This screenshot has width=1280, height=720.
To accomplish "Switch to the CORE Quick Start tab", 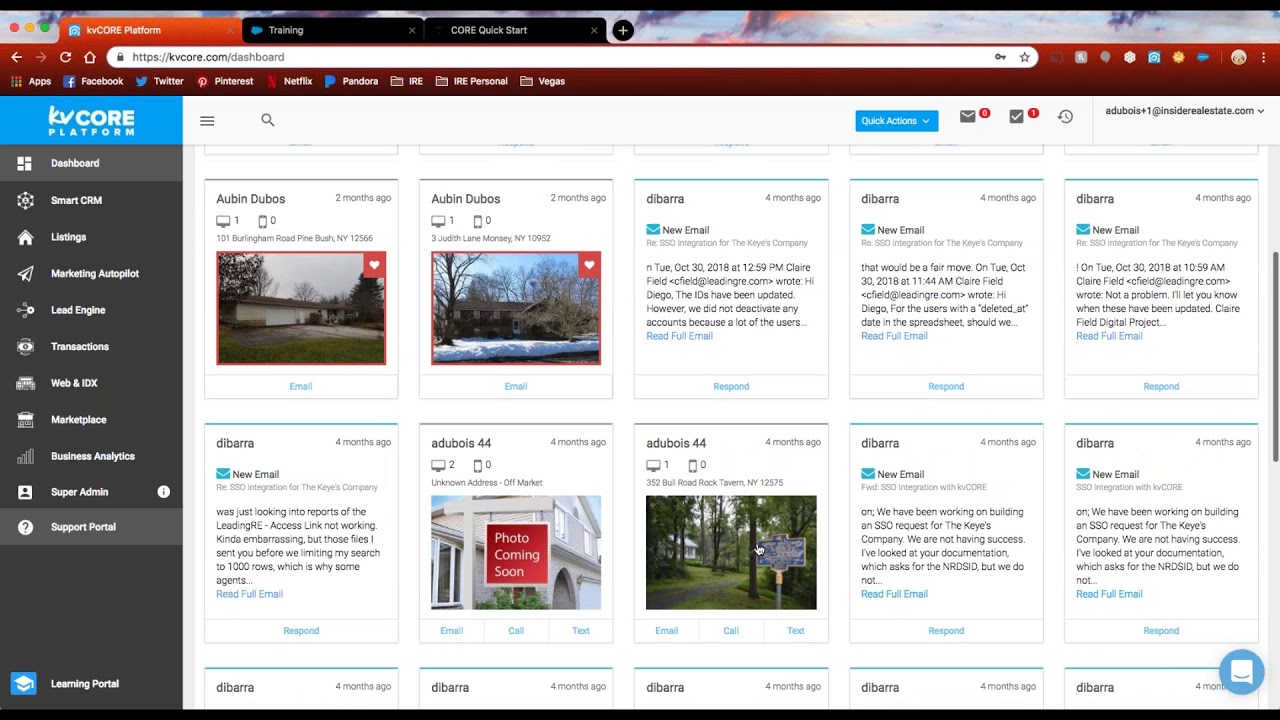I will [515, 30].
